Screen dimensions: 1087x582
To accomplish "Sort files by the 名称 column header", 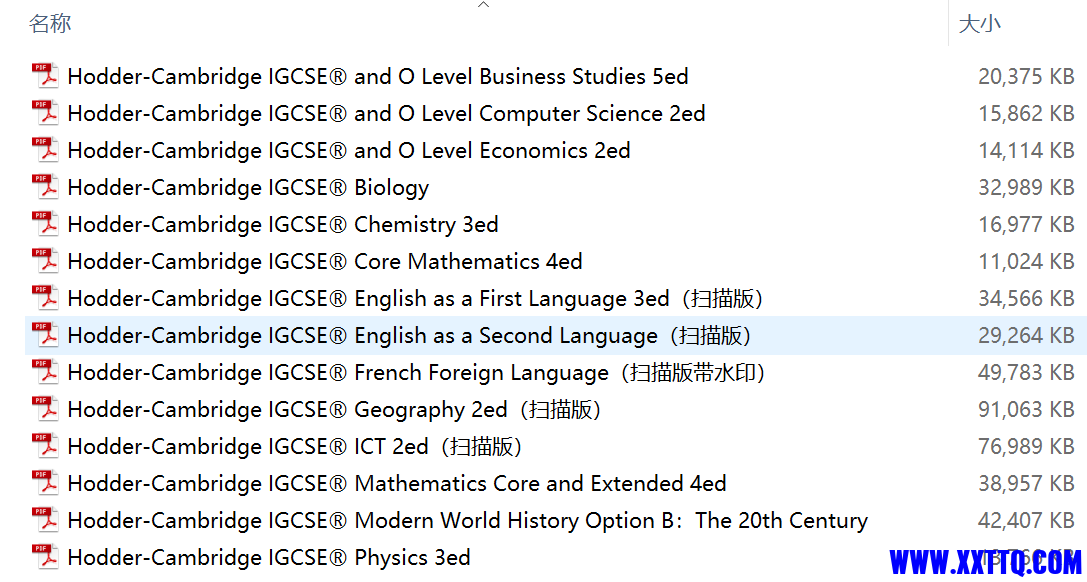I will [x=50, y=24].
